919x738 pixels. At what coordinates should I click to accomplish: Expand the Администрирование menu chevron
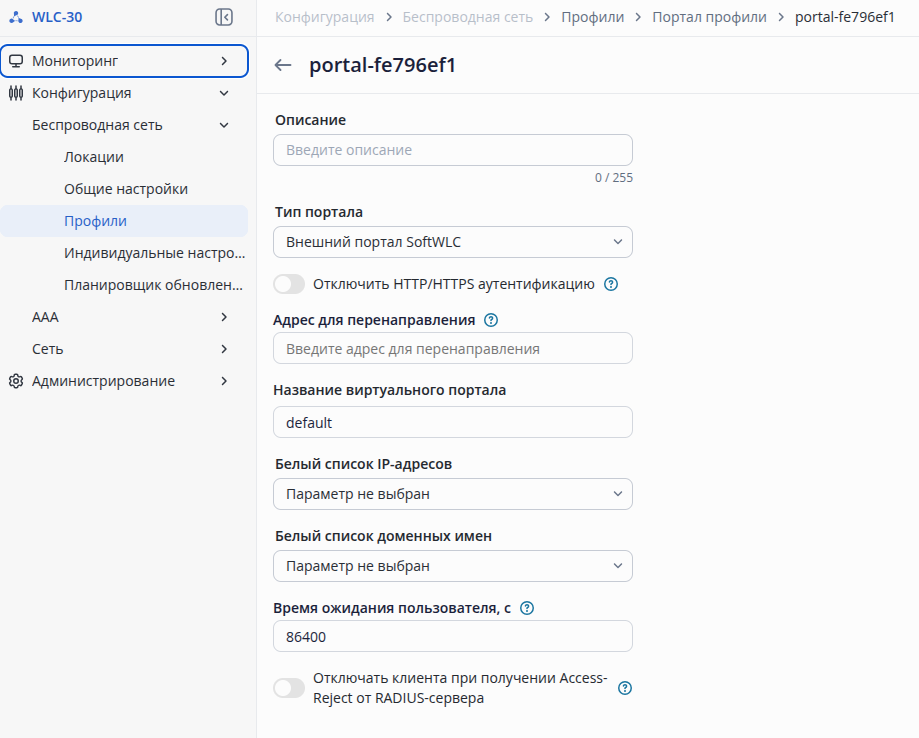(x=224, y=381)
